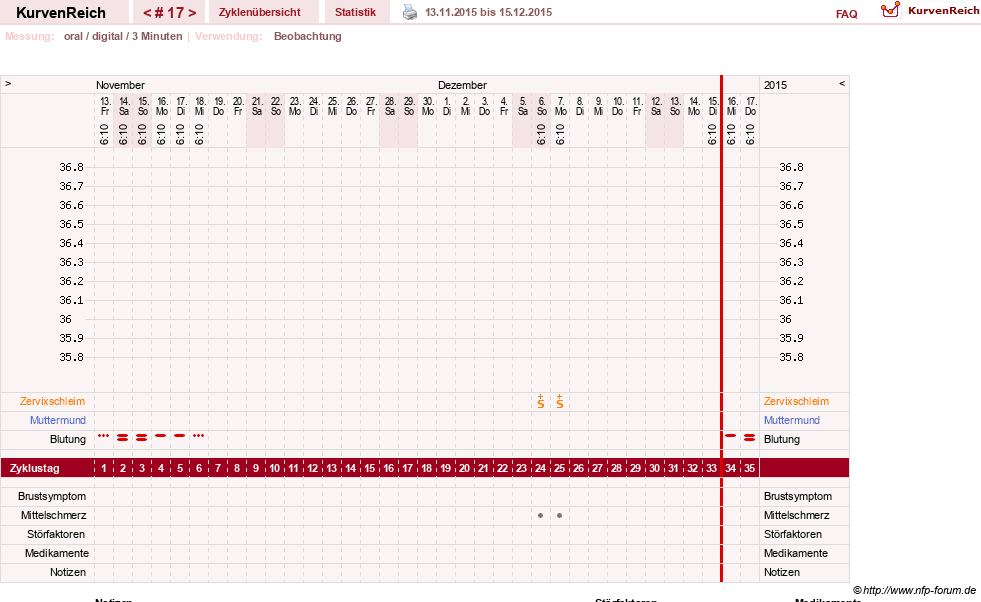This screenshot has width=981, height=602.
Task: Click the left Medikamente row label
Action: pyautogui.click(x=57, y=553)
